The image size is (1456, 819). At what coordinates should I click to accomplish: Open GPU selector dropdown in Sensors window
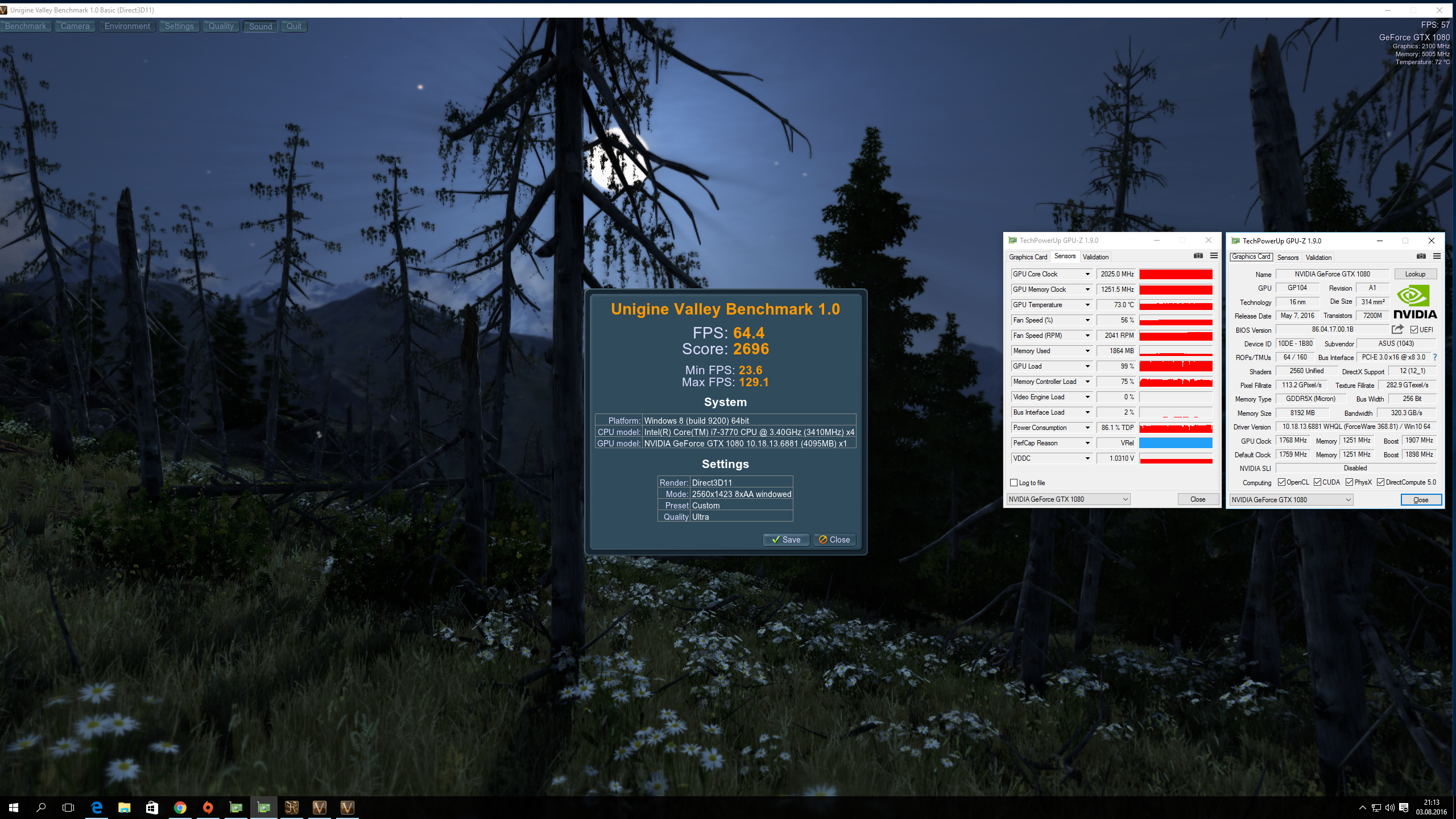(x=1068, y=499)
